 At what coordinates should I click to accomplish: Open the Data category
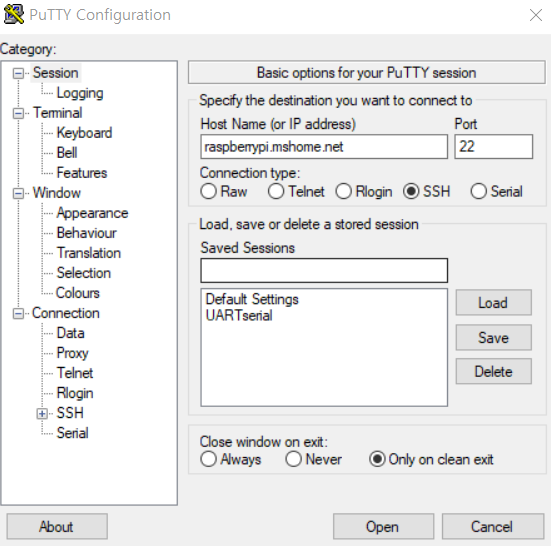[x=70, y=333]
